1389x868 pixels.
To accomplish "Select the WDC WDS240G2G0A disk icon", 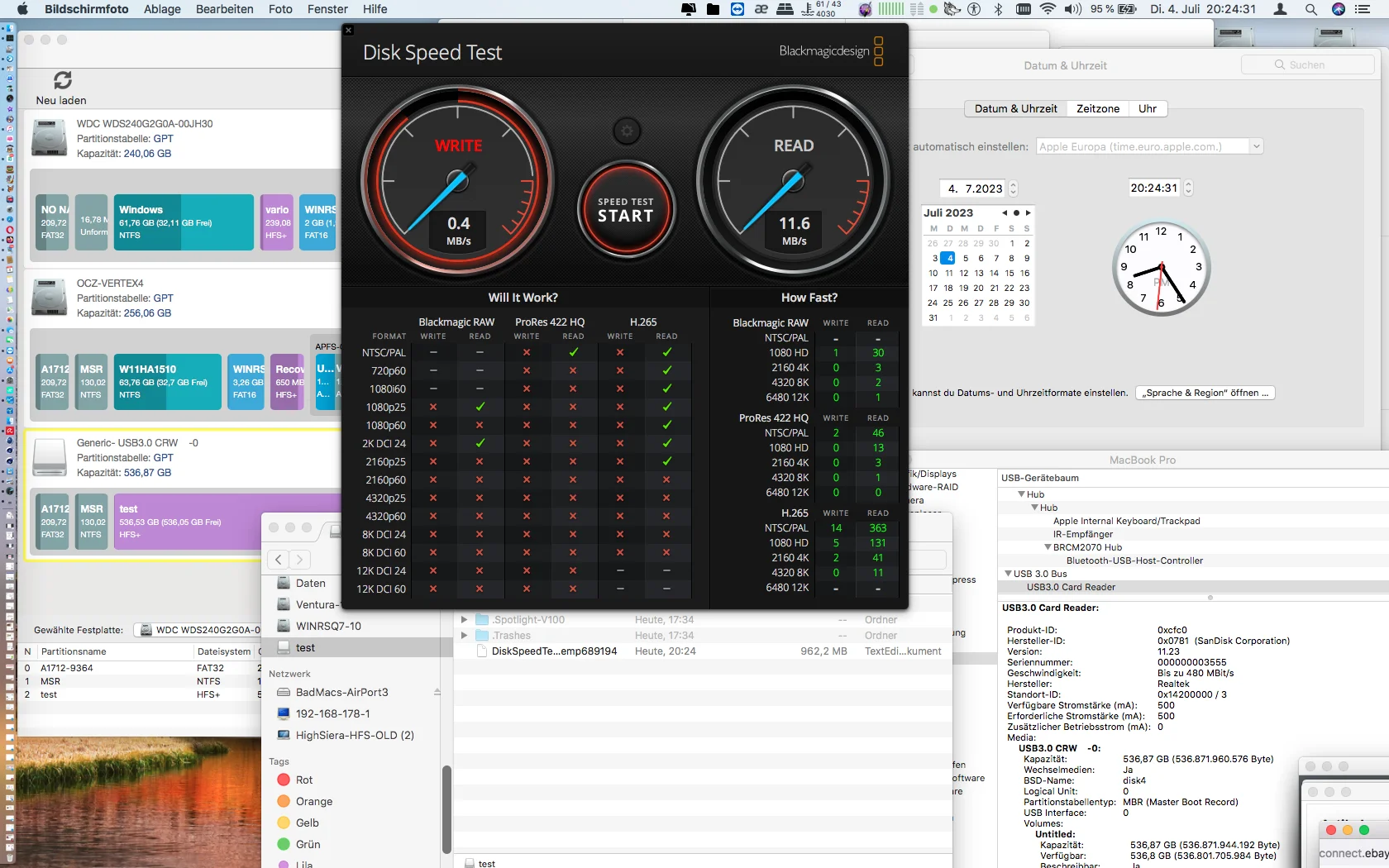I will 50,138.
